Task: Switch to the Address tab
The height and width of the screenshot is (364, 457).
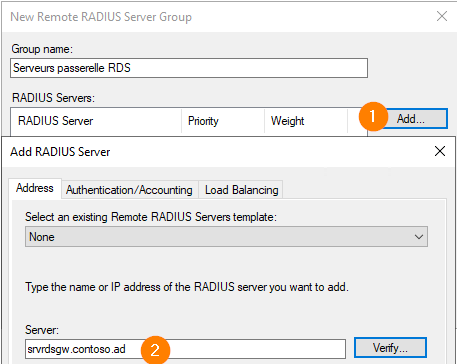Action: (x=35, y=188)
